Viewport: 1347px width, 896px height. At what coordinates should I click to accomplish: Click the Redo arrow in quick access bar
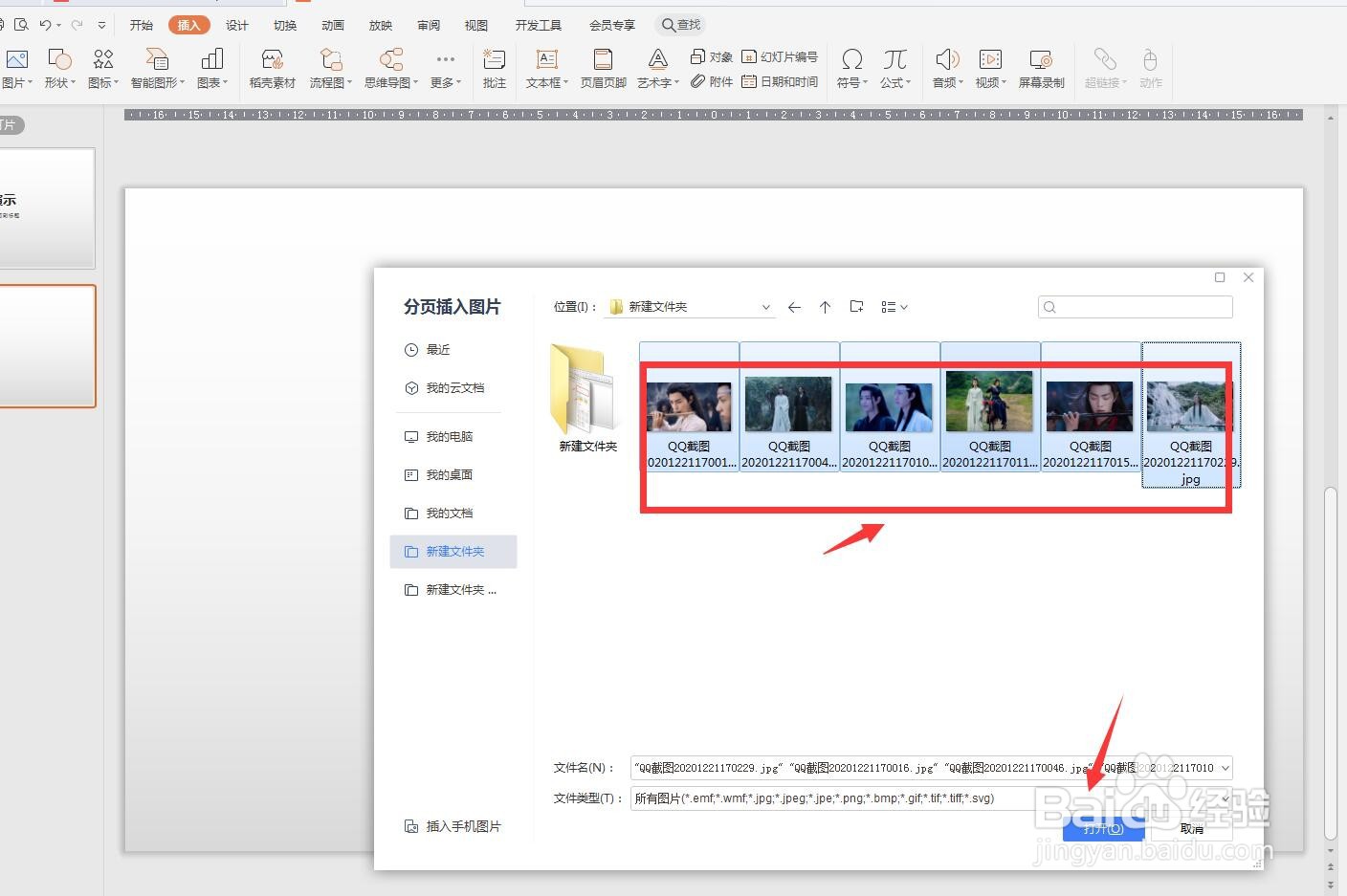[x=77, y=25]
